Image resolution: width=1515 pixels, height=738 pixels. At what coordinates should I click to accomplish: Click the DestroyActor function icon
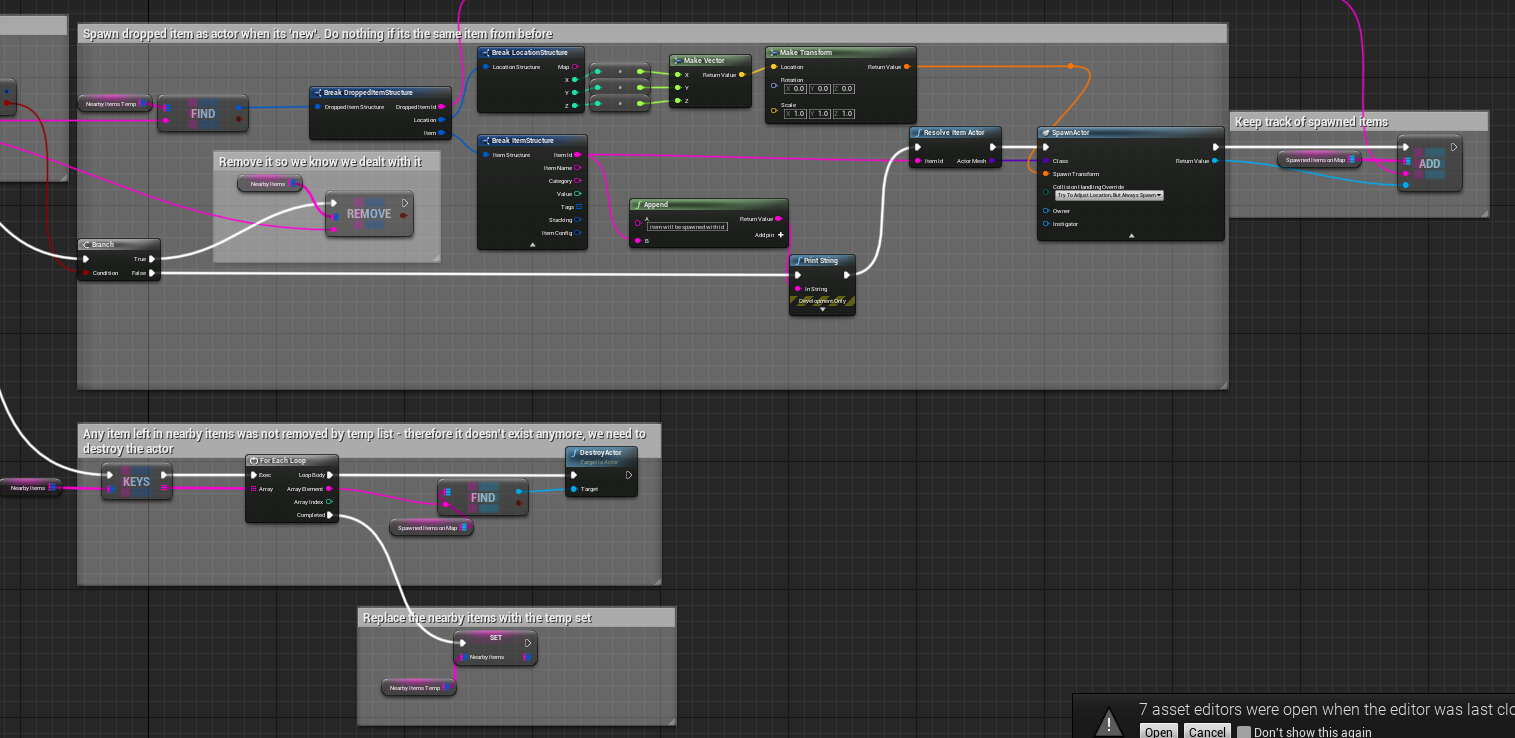[x=575, y=453]
